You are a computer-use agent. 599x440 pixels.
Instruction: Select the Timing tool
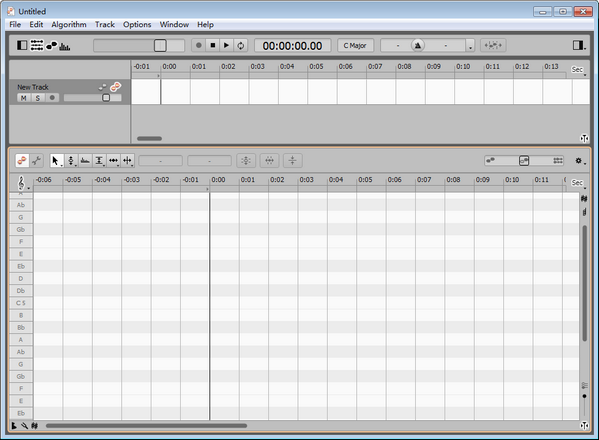coord(113,160)
